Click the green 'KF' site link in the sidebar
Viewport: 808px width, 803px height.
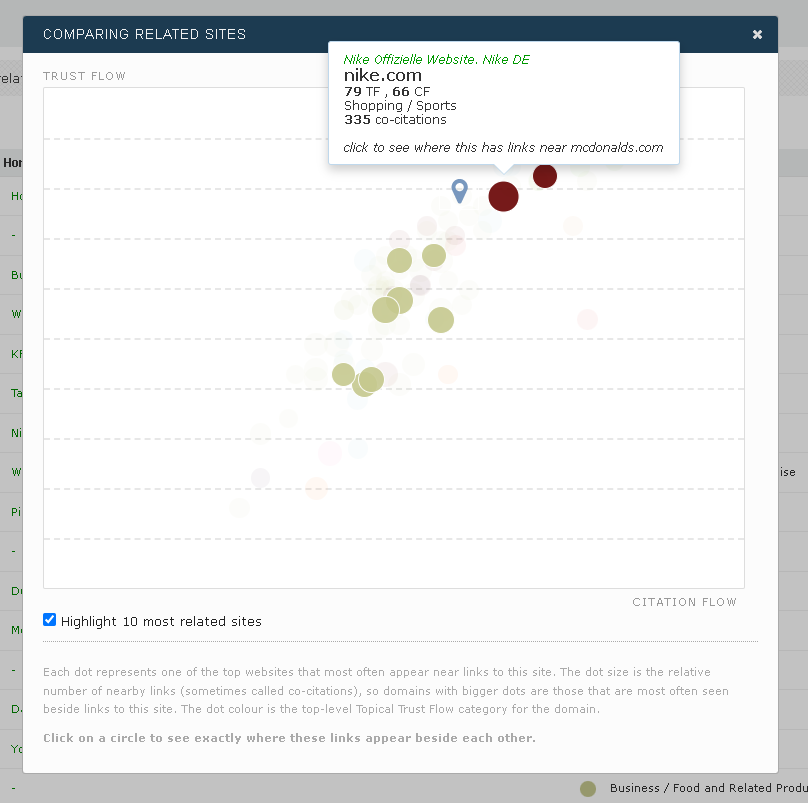14,353
